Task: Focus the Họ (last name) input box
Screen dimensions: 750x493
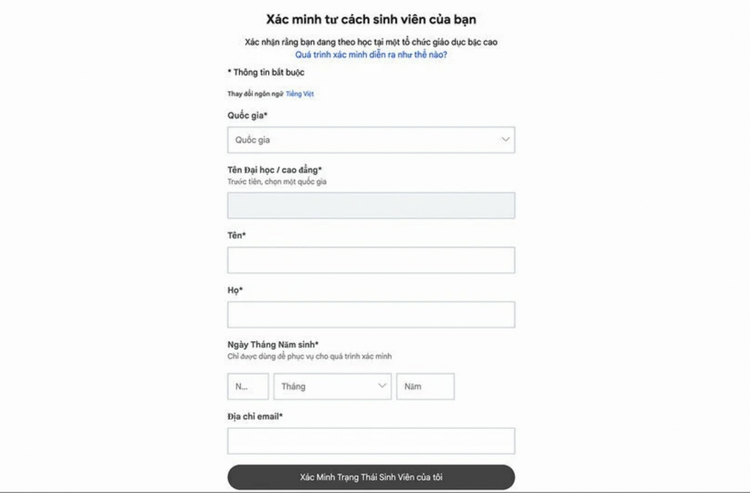Action: coord(371,315)
